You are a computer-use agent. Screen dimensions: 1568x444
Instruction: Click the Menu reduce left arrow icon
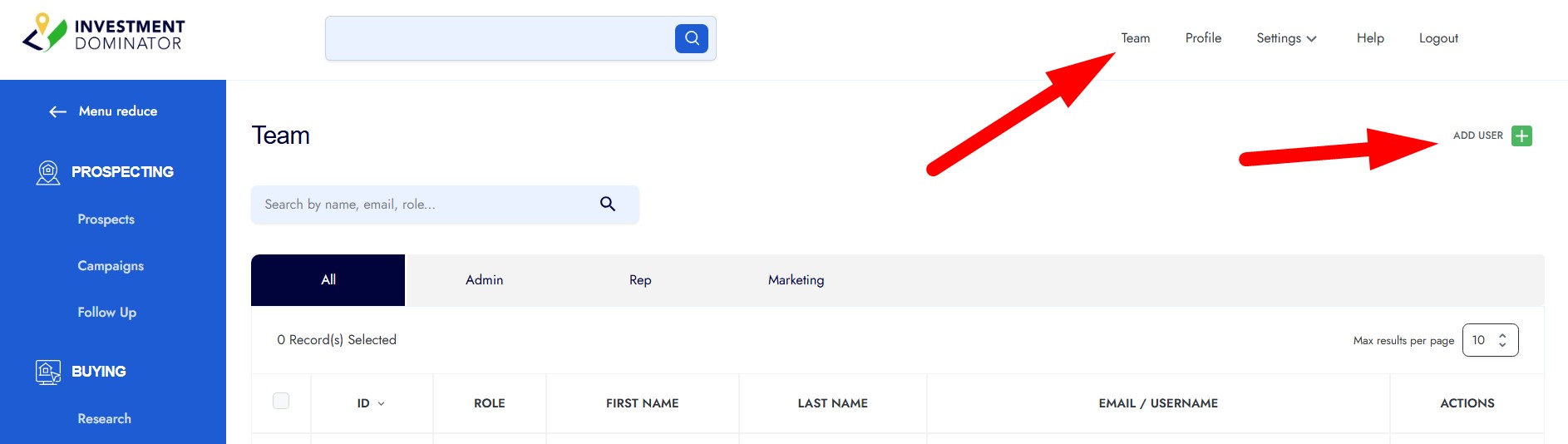click(x=57, y=111)
